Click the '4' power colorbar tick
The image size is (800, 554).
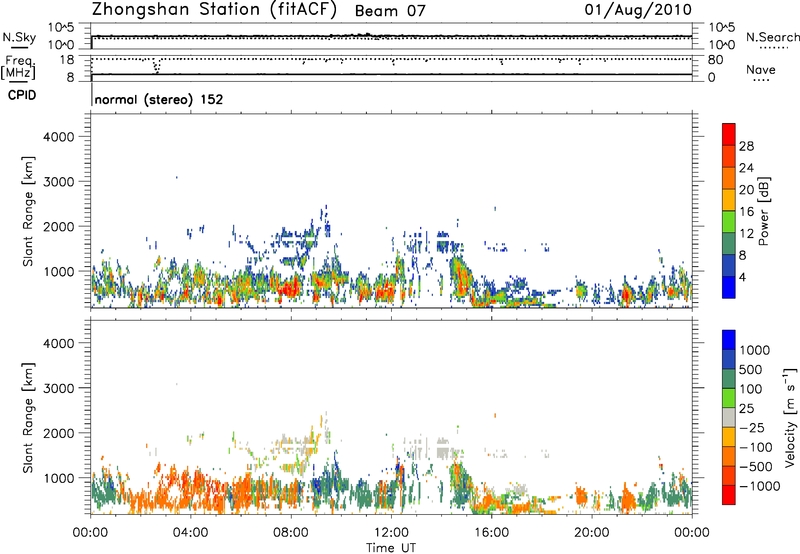point(743,277)
